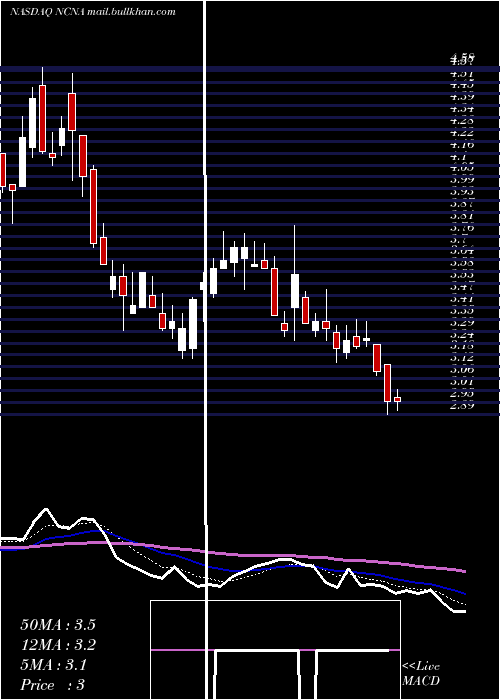500x700 pixels.
Task: Click the 'NASDAQ NCNA mail.bullkhan.com' chart title
Action: click(93, 12)
